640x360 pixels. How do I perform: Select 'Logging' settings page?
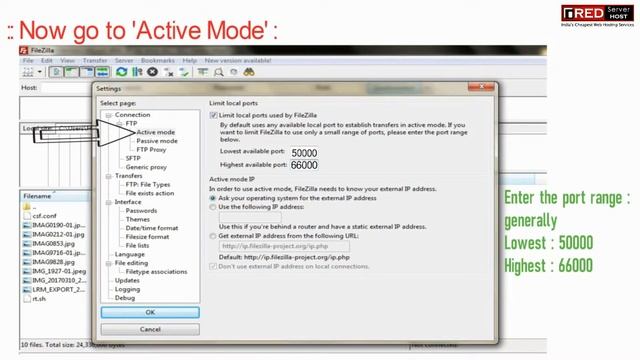[127, 289]
